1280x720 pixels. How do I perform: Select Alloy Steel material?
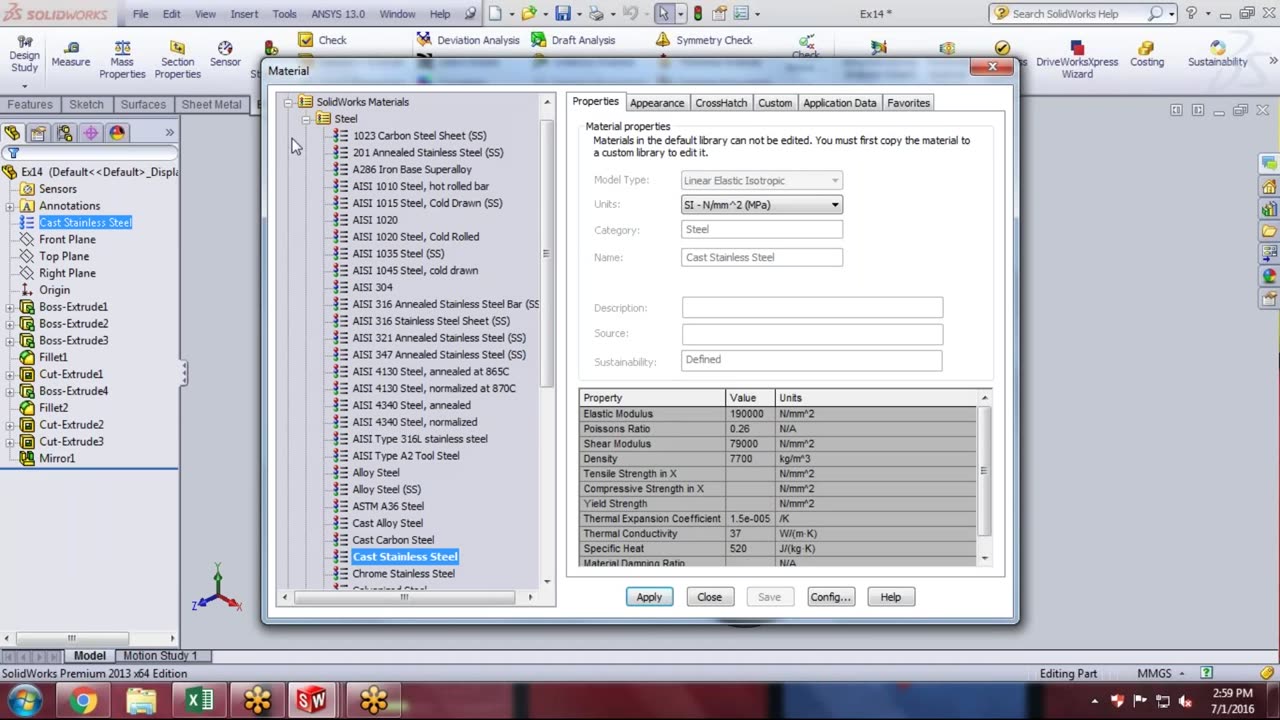(x=376, y=473)
